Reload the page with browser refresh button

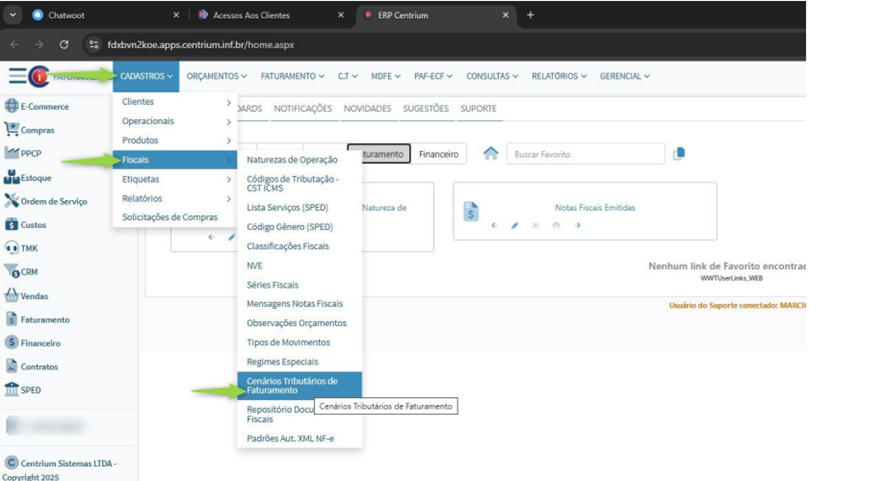click(x=64, y=45)
